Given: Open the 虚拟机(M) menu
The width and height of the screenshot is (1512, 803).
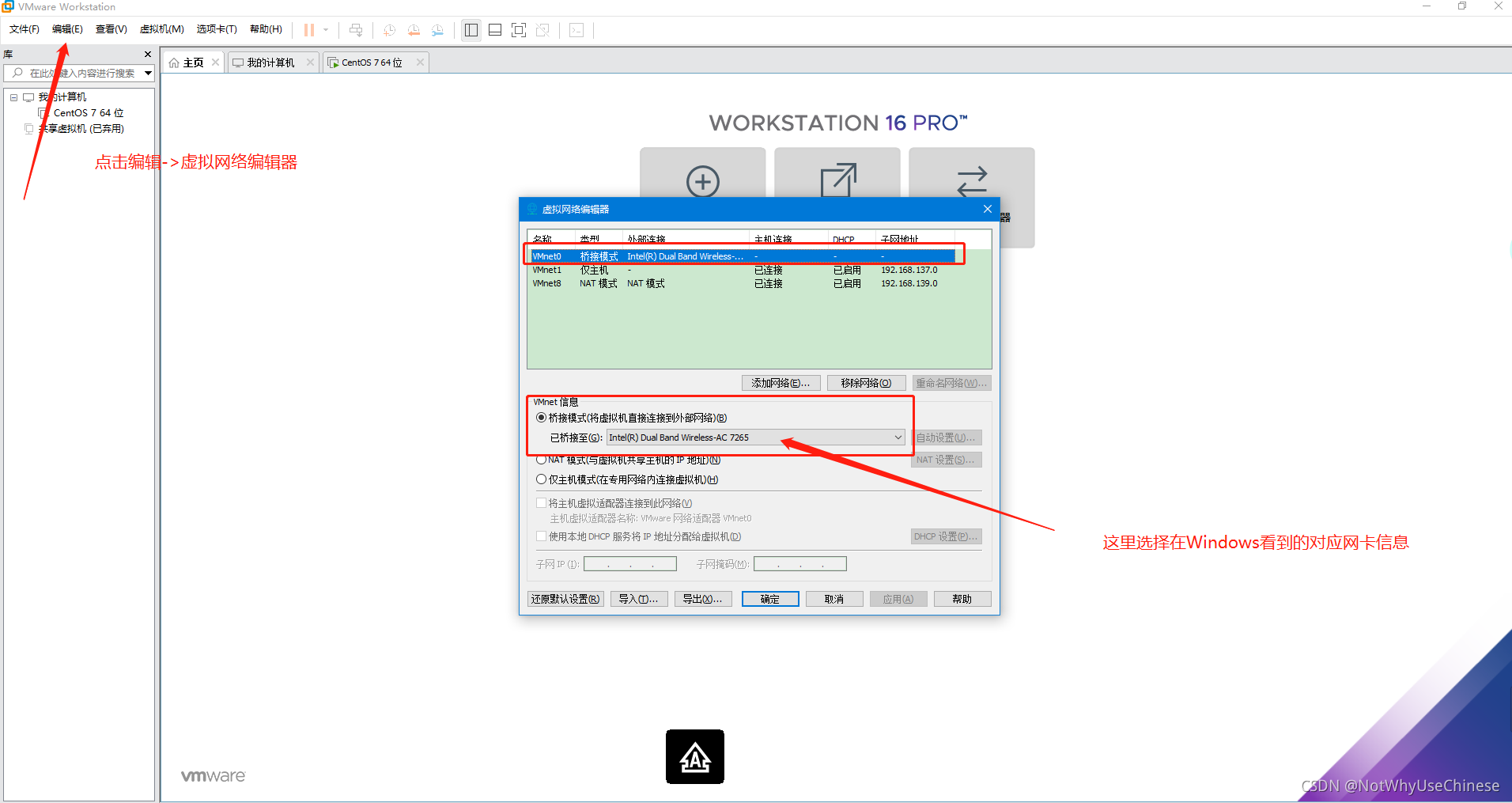Looking at the screenshot, I should [162, 29].
